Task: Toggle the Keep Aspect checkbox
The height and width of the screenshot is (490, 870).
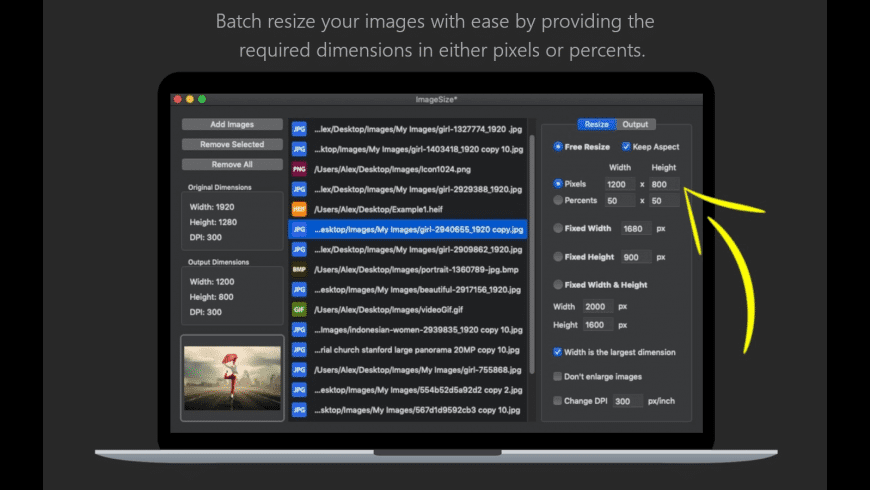Action: tap(626, 147)
